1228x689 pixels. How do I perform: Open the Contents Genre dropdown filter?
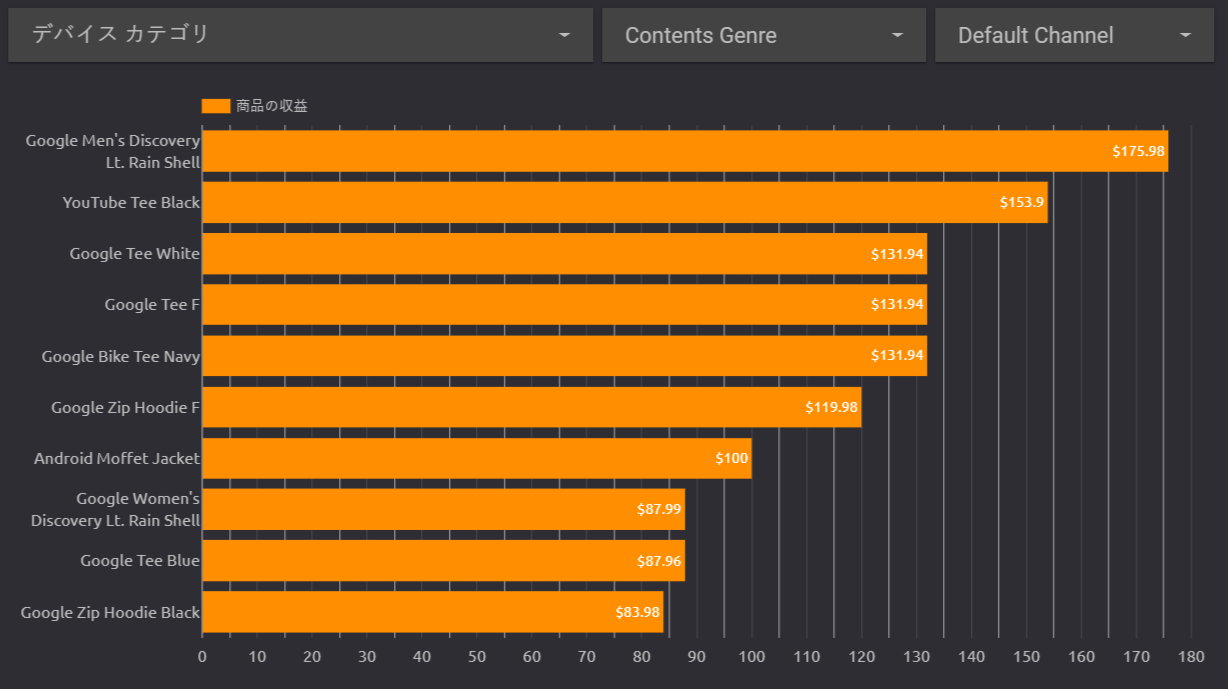(764, 35)
